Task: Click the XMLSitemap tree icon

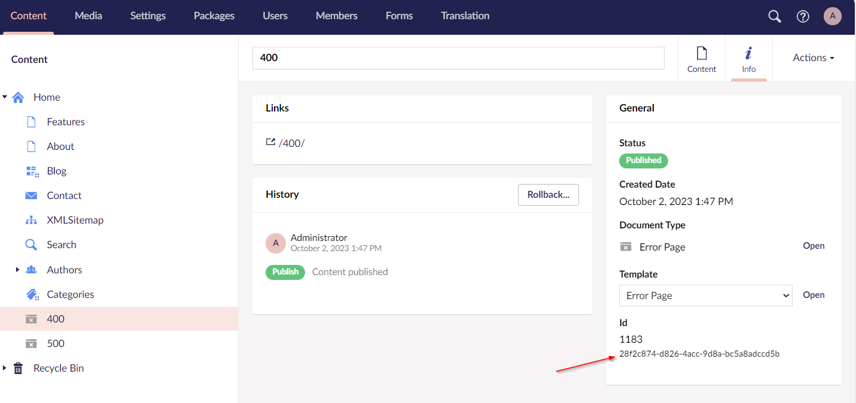Action: pos(31,220)
